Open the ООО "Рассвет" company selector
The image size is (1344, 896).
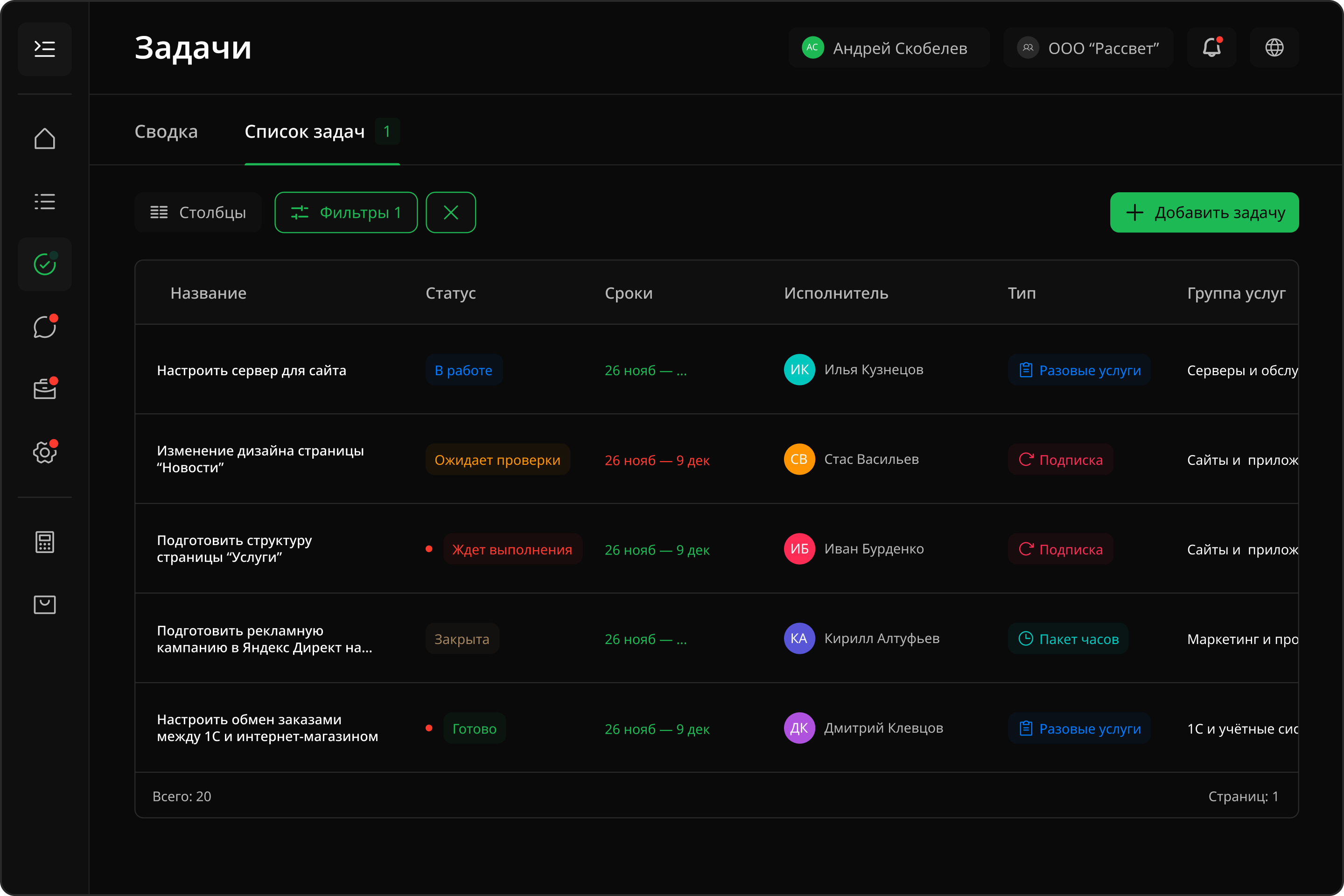1088,48
